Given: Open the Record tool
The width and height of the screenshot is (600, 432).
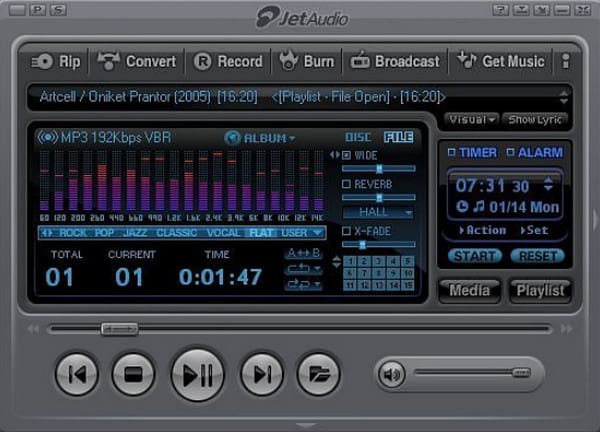Looking at the screenshot, I should (x=228, y=61).
